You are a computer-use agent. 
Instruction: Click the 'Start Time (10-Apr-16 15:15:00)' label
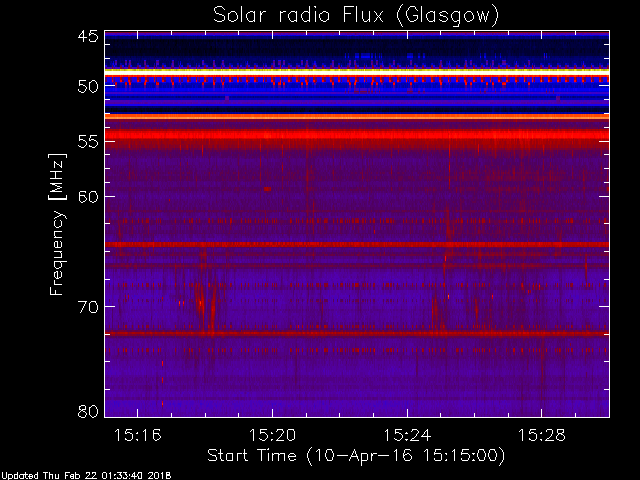(356, 456)
